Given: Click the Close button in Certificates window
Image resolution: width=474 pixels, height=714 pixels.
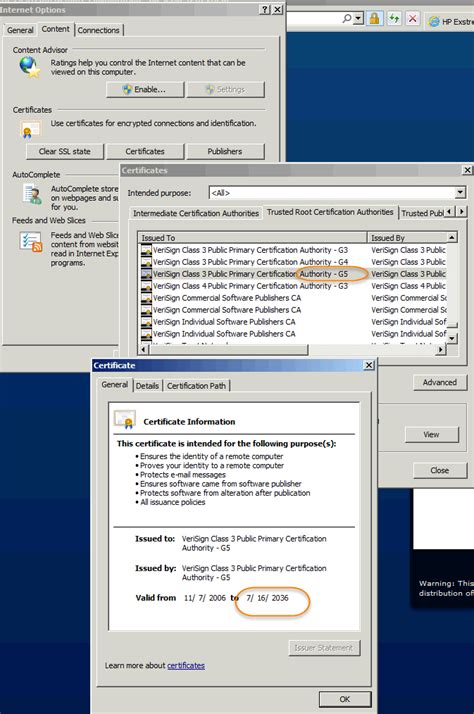Looking at the screenshot, I should 439,470.
